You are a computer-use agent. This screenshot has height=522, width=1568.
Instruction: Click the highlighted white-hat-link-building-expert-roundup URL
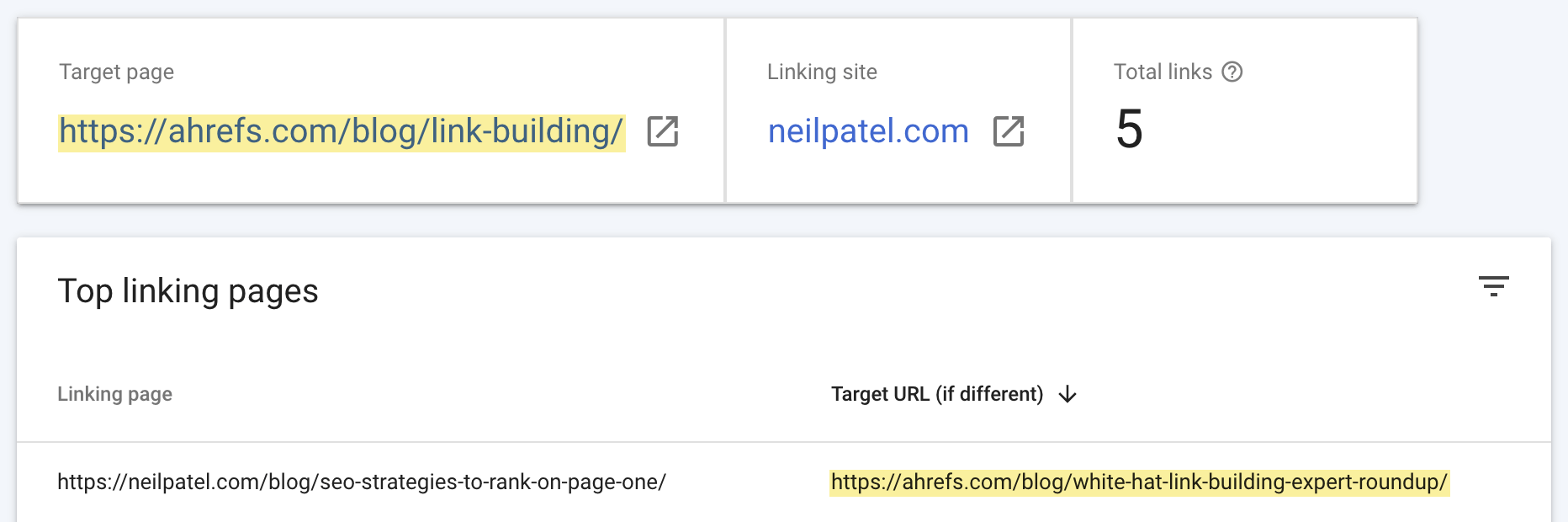[x=1138, y=482]
